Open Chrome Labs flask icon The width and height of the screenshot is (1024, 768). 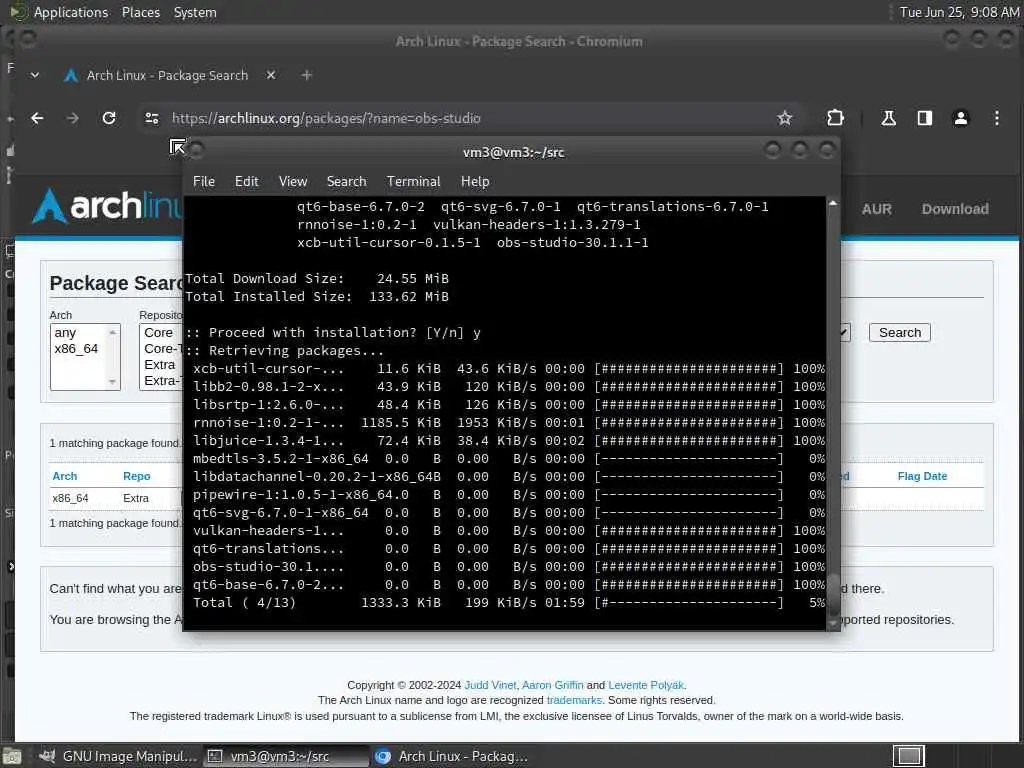point(888,118)
